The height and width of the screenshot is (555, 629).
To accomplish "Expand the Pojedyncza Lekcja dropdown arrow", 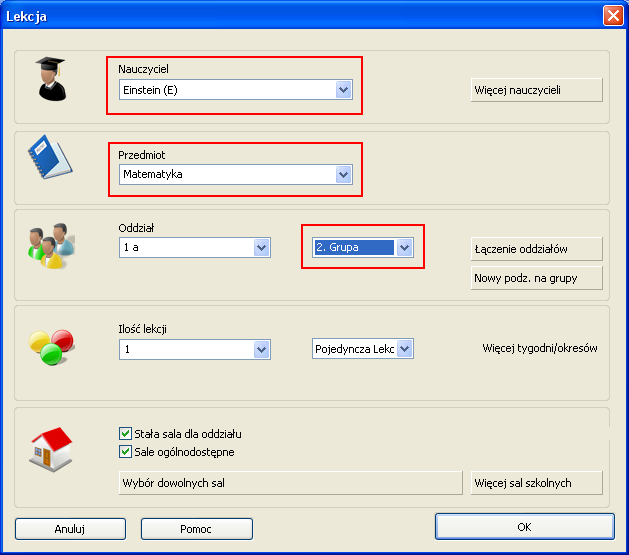I will tap(404, 349).
